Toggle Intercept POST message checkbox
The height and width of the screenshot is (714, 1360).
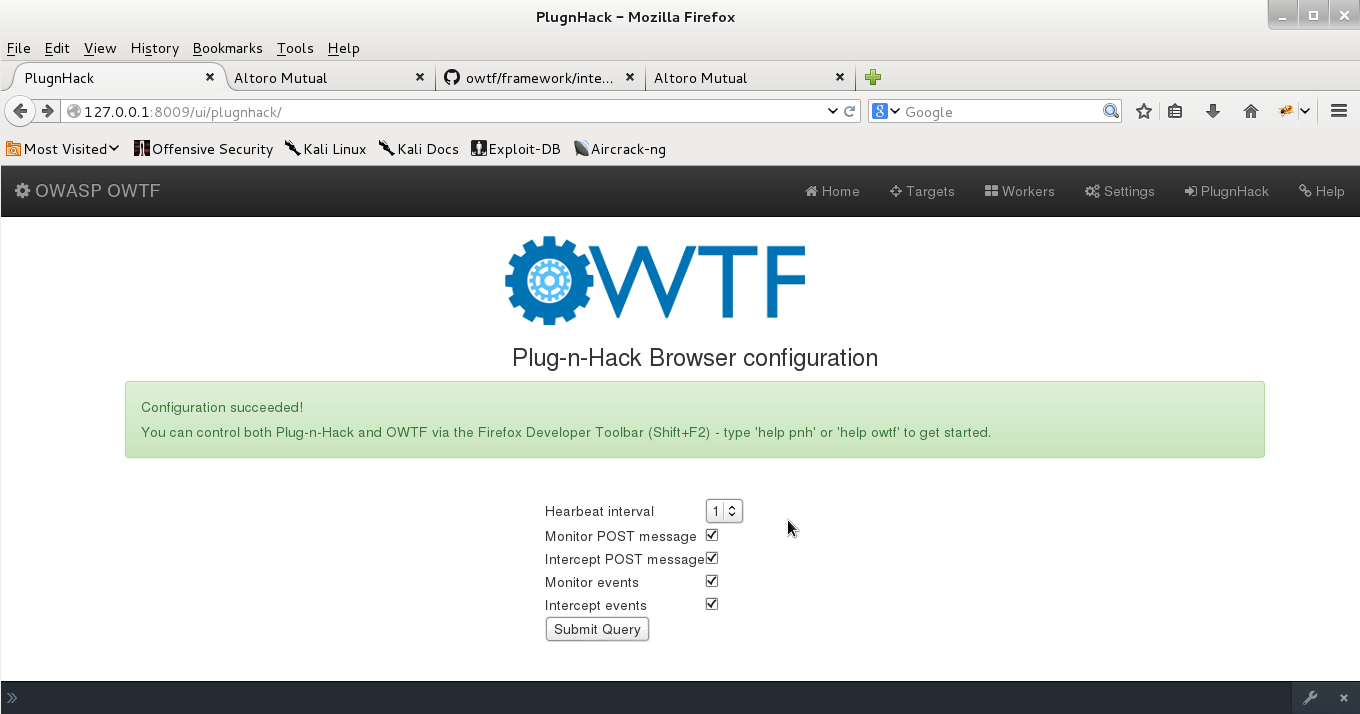coord(712,558)
